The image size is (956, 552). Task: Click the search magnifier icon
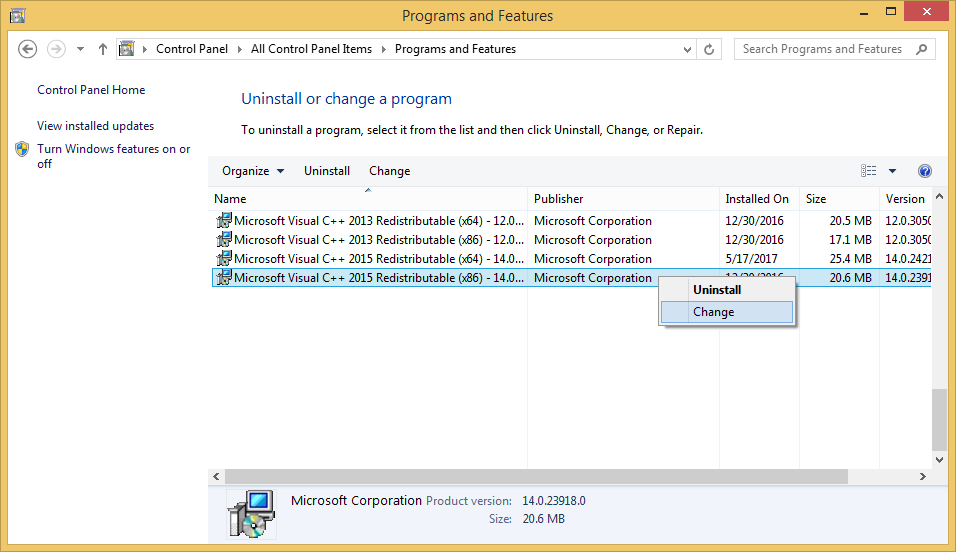[x=921, y=49]
